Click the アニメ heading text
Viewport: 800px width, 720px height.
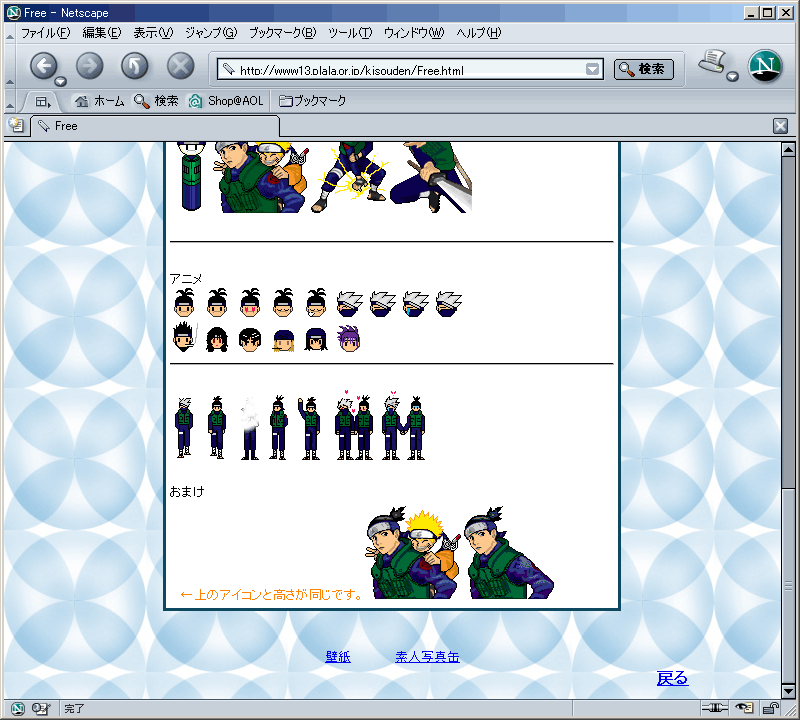point(186,279)
